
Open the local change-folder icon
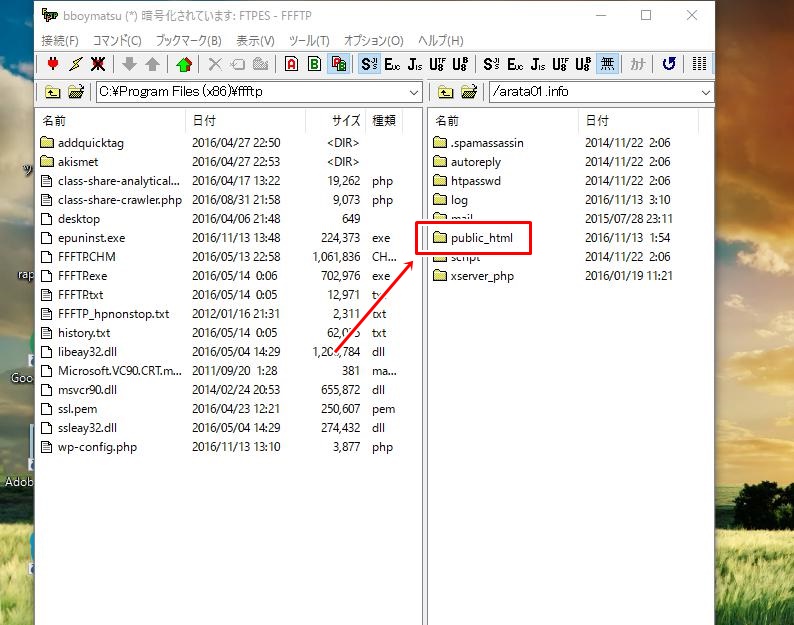(76, 92)
